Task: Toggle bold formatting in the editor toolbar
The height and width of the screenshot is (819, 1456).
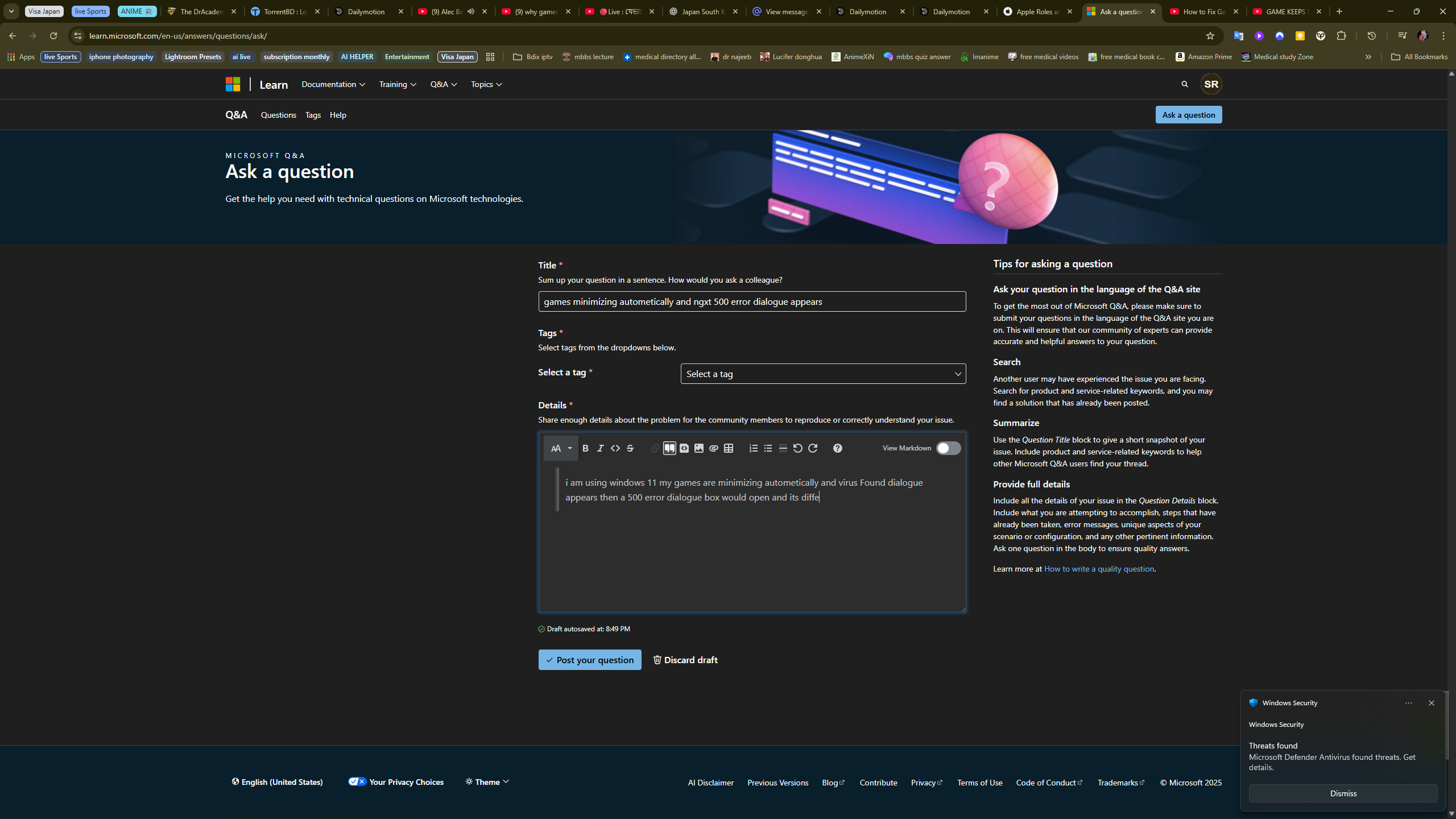Action: tap(585, 448)
